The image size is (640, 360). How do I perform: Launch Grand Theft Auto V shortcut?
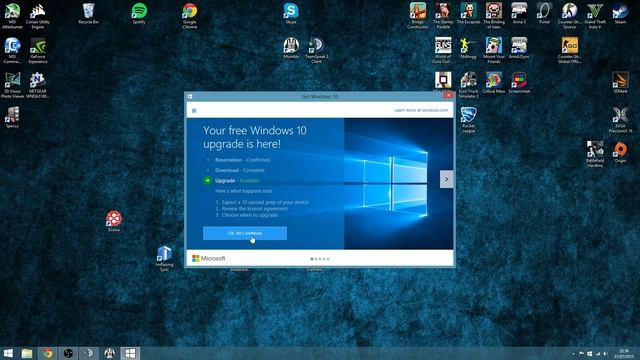tap(595, 16)
